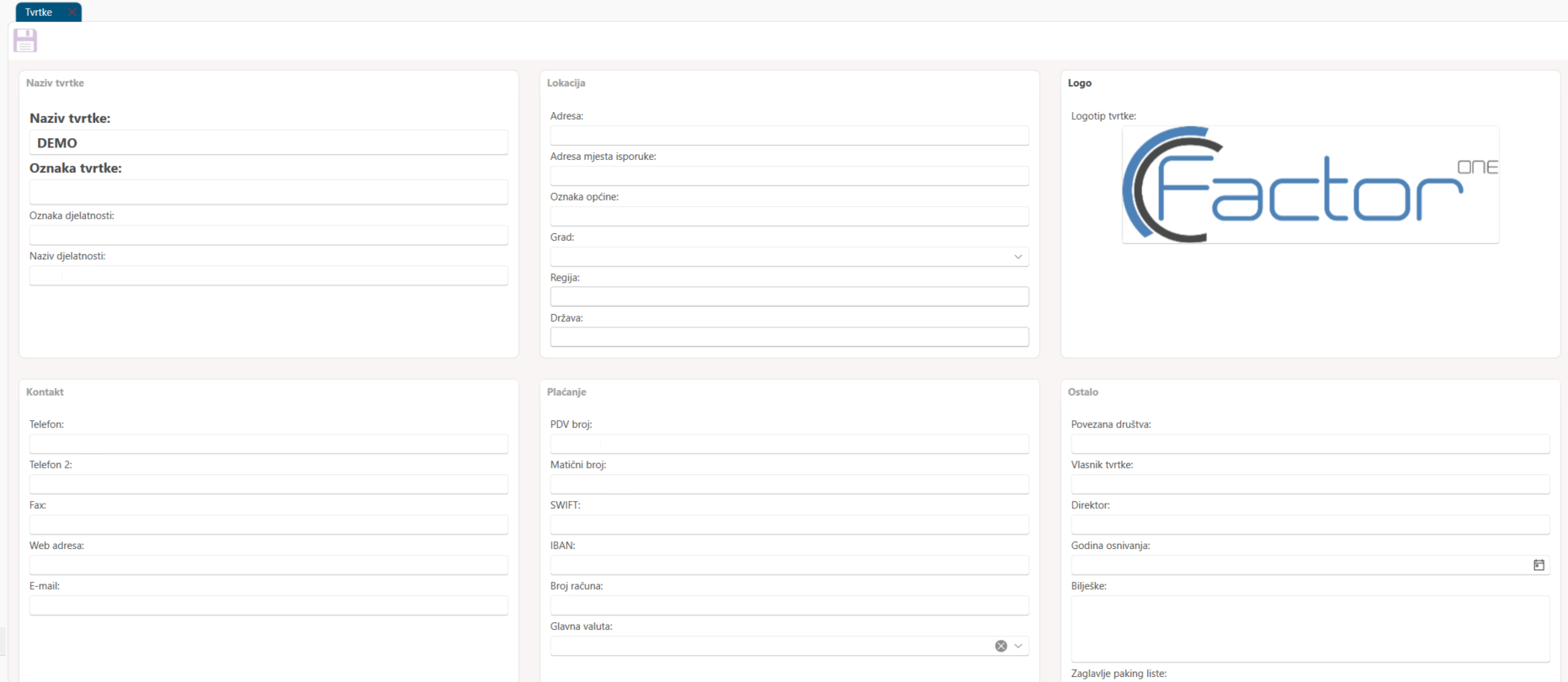Select the Broj računa input field

[x=789, y=605]
